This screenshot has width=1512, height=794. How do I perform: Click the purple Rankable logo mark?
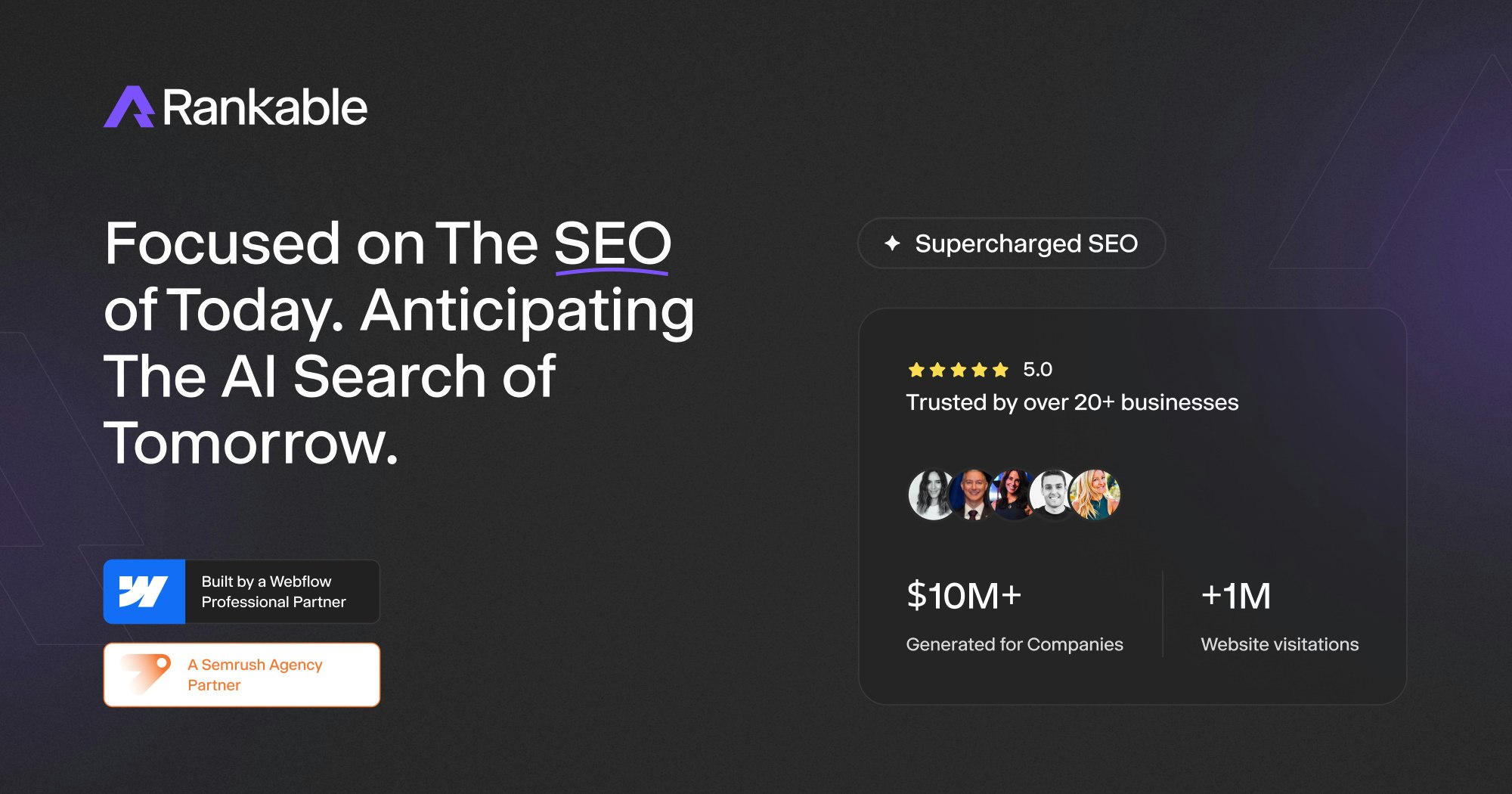[129, 107]
